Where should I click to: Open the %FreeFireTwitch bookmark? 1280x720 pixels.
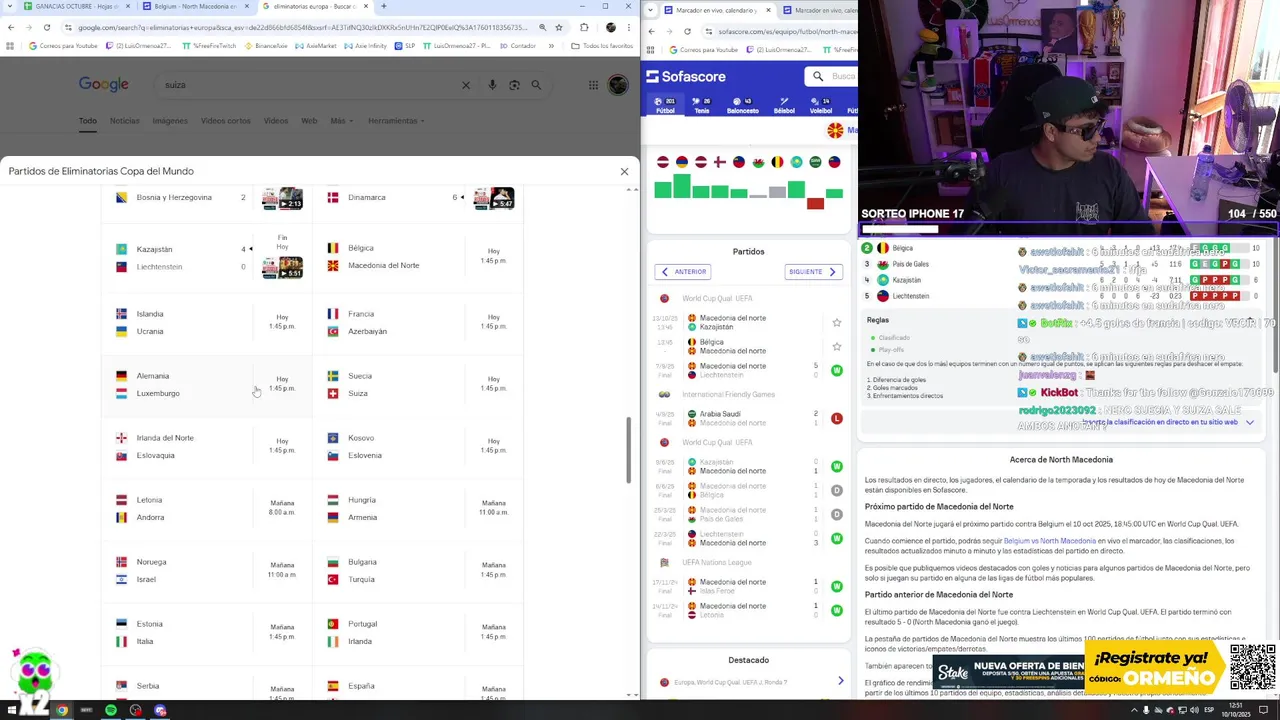(209, 46)
